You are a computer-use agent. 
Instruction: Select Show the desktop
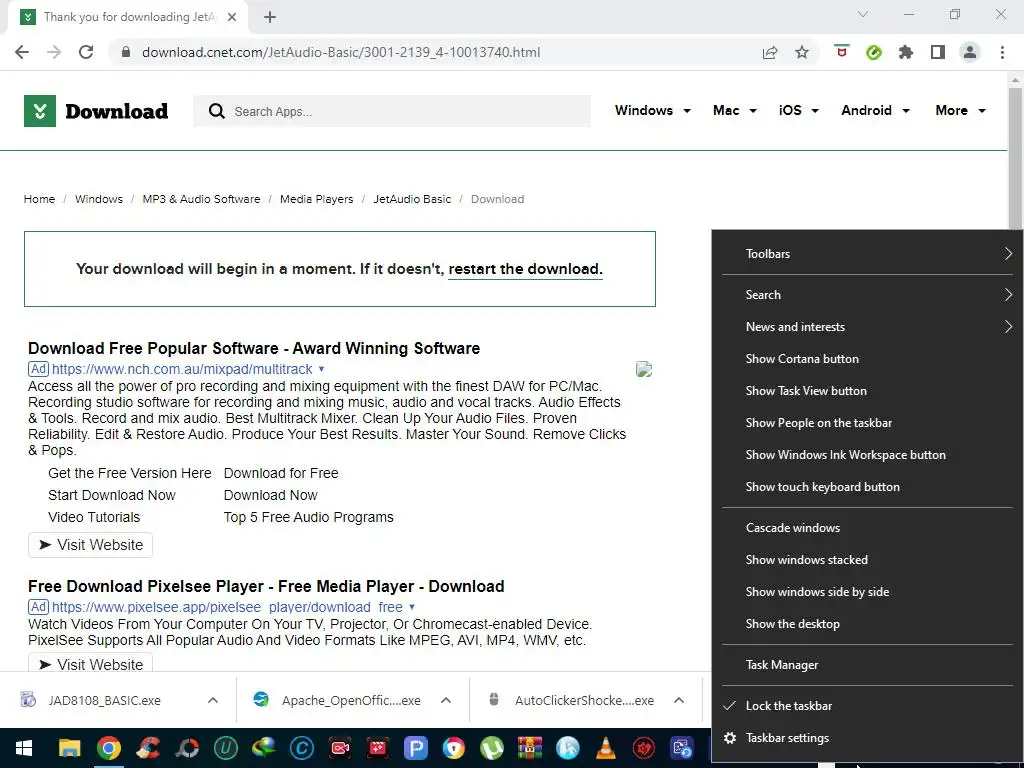(x=867, y=624)
